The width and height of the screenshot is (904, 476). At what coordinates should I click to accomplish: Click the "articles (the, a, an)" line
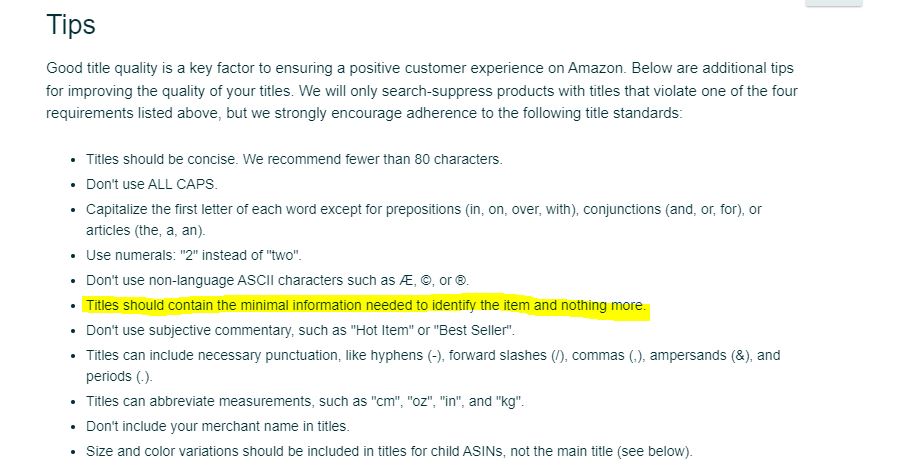click(145, 231)
